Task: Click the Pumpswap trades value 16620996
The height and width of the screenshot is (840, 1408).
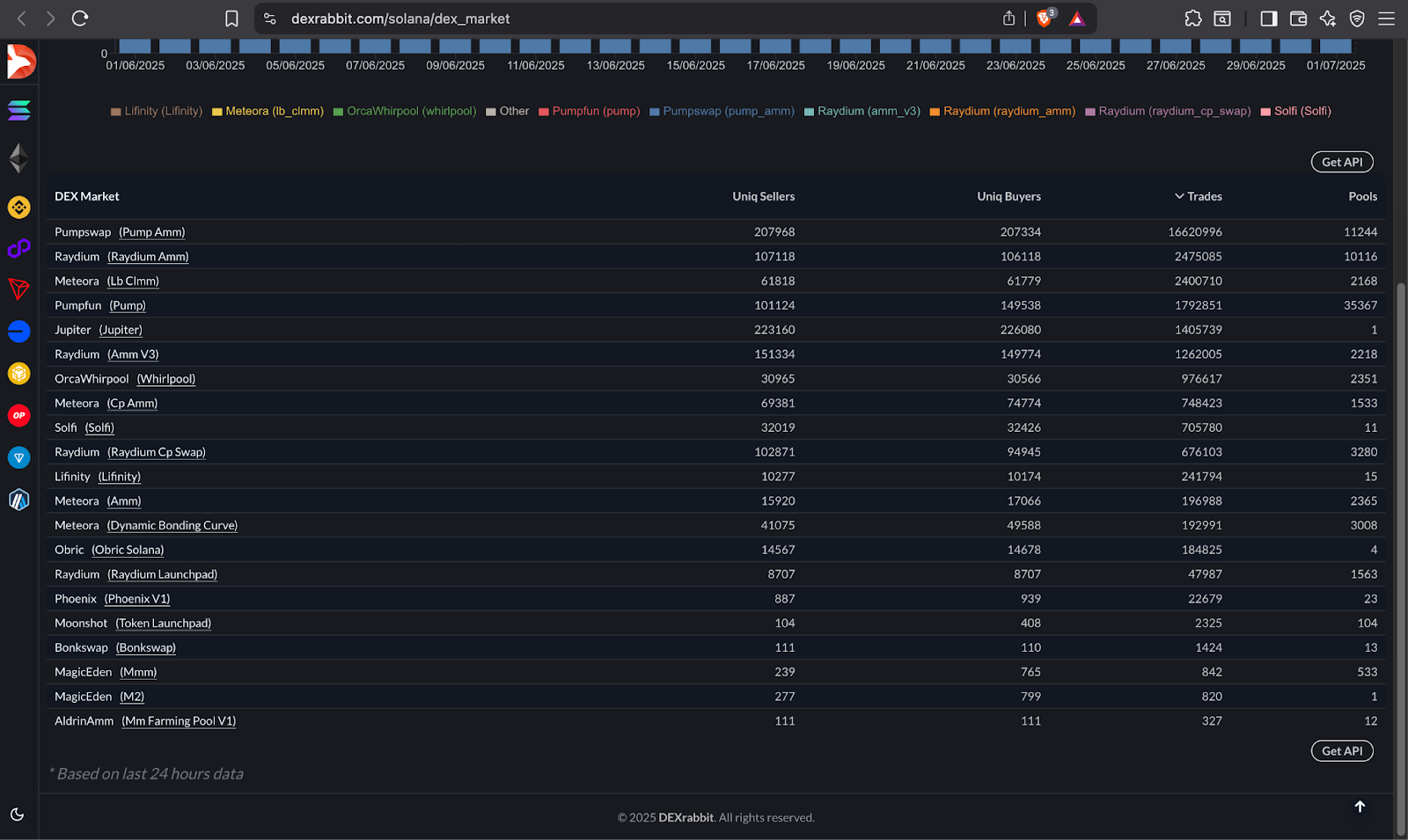Action: click(1195, 232)
